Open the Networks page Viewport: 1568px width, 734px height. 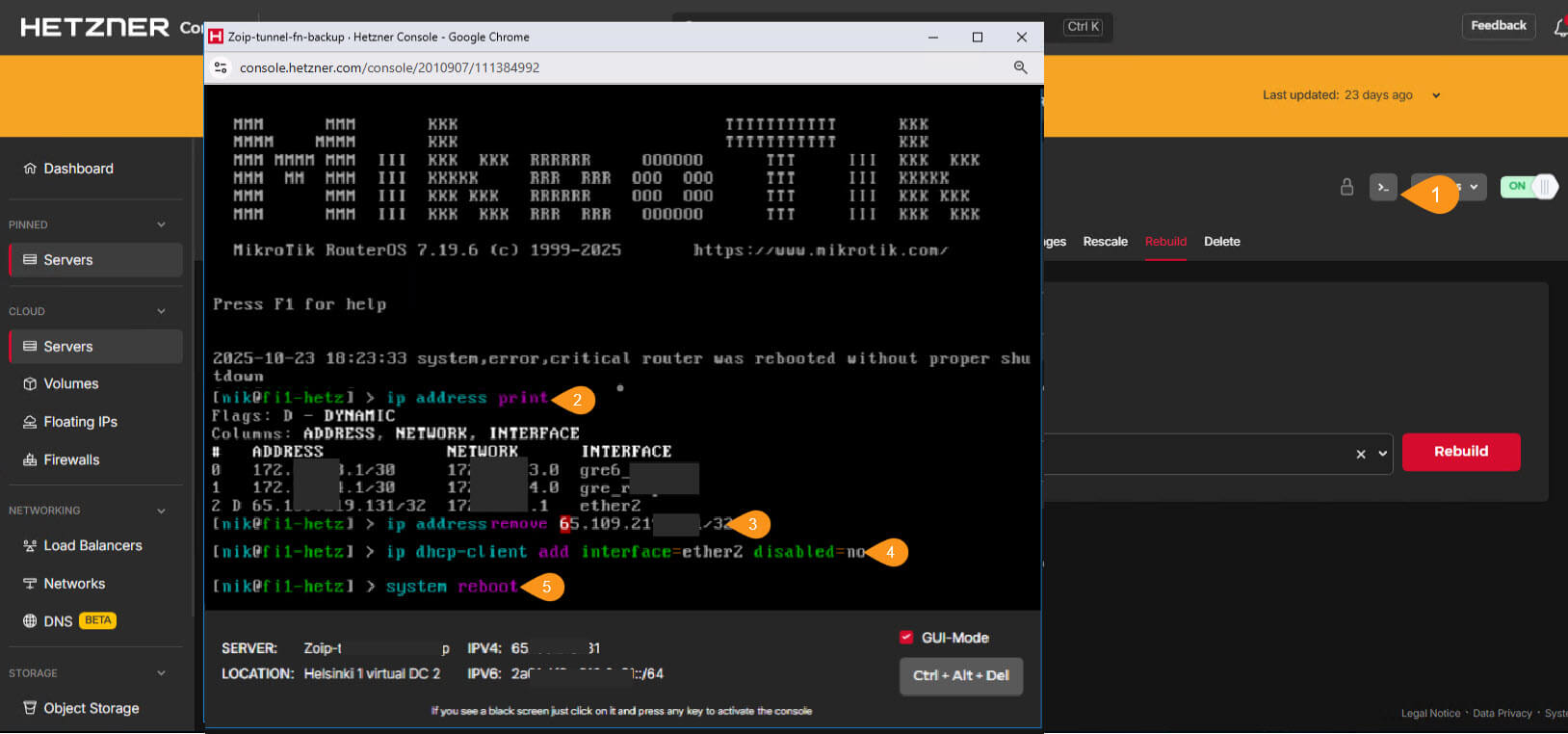pyautogui.click(x=64, y=584)
